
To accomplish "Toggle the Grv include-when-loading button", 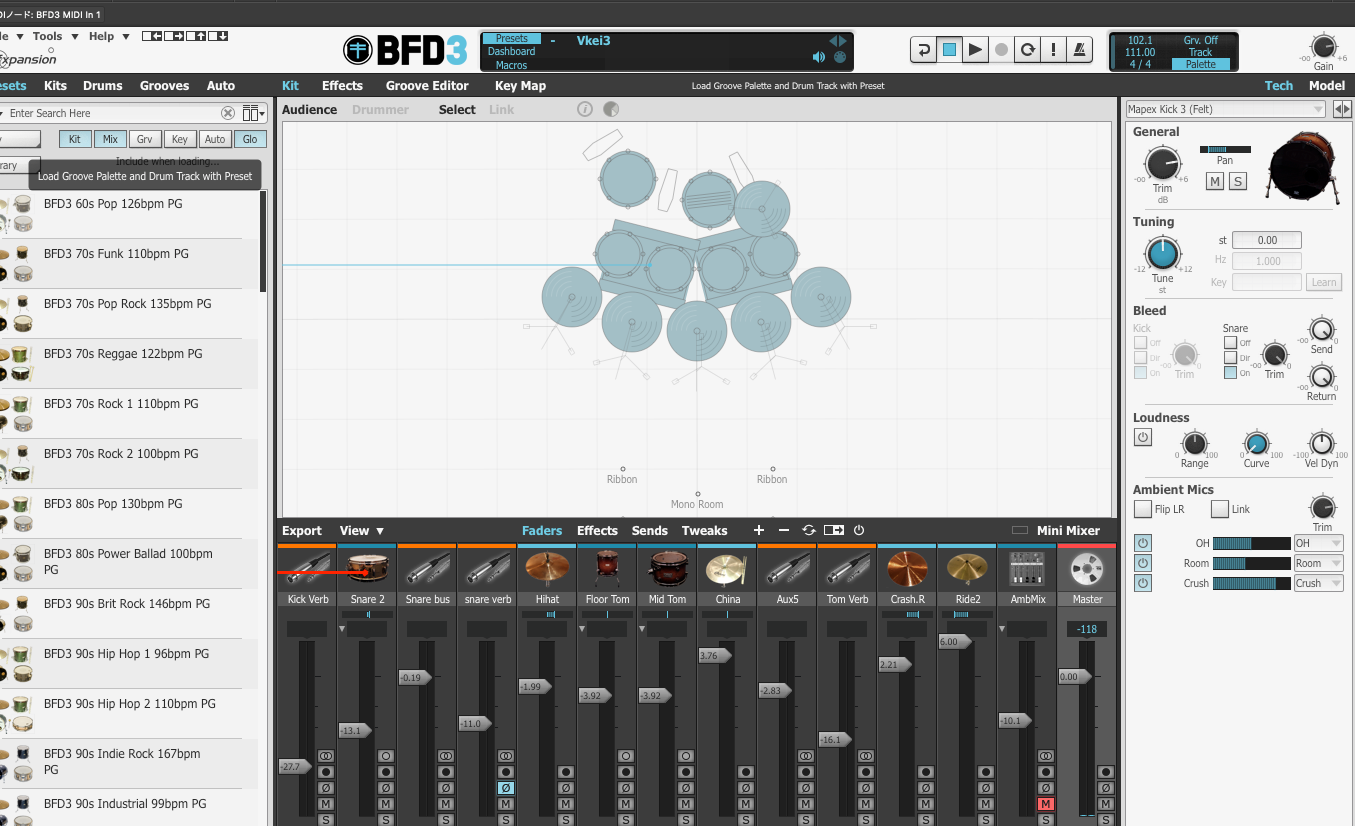I will (x=145, y=139).
